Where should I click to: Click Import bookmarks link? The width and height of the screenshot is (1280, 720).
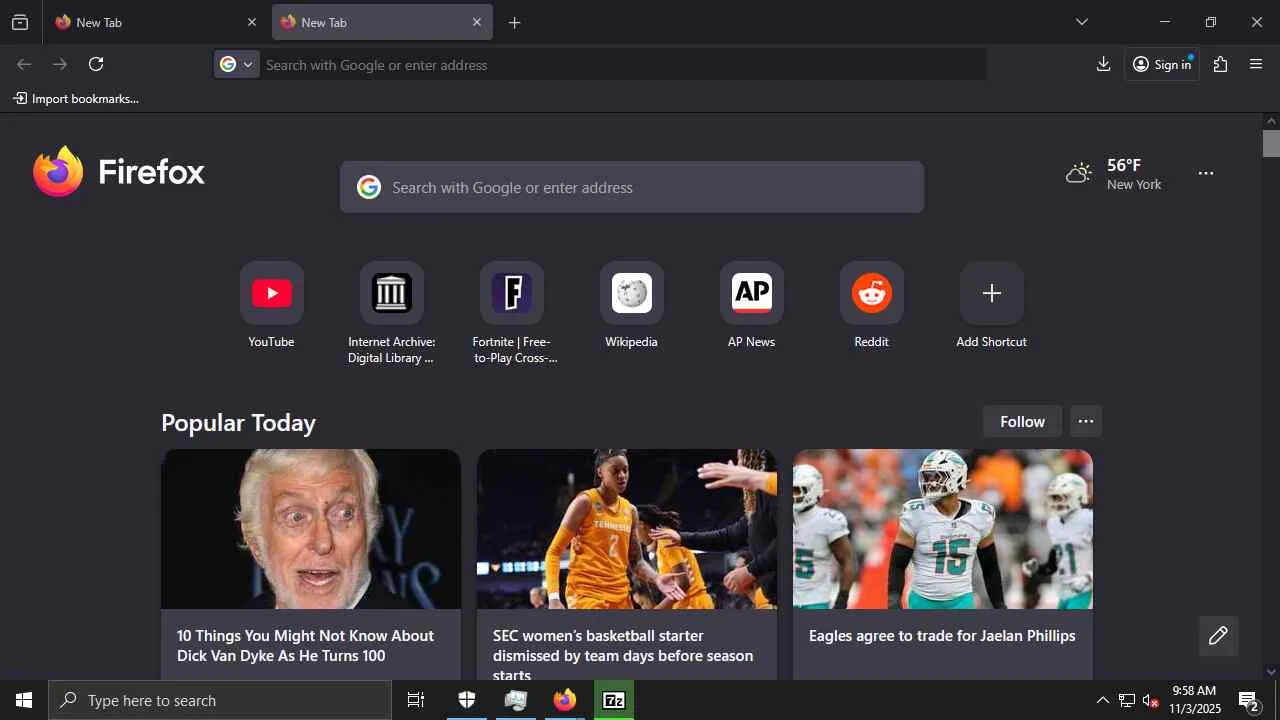coord(76,99)
